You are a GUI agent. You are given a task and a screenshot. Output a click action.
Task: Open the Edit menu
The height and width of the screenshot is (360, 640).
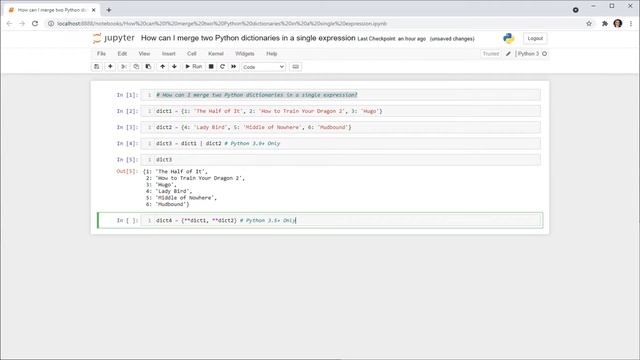tap(122, 53)
